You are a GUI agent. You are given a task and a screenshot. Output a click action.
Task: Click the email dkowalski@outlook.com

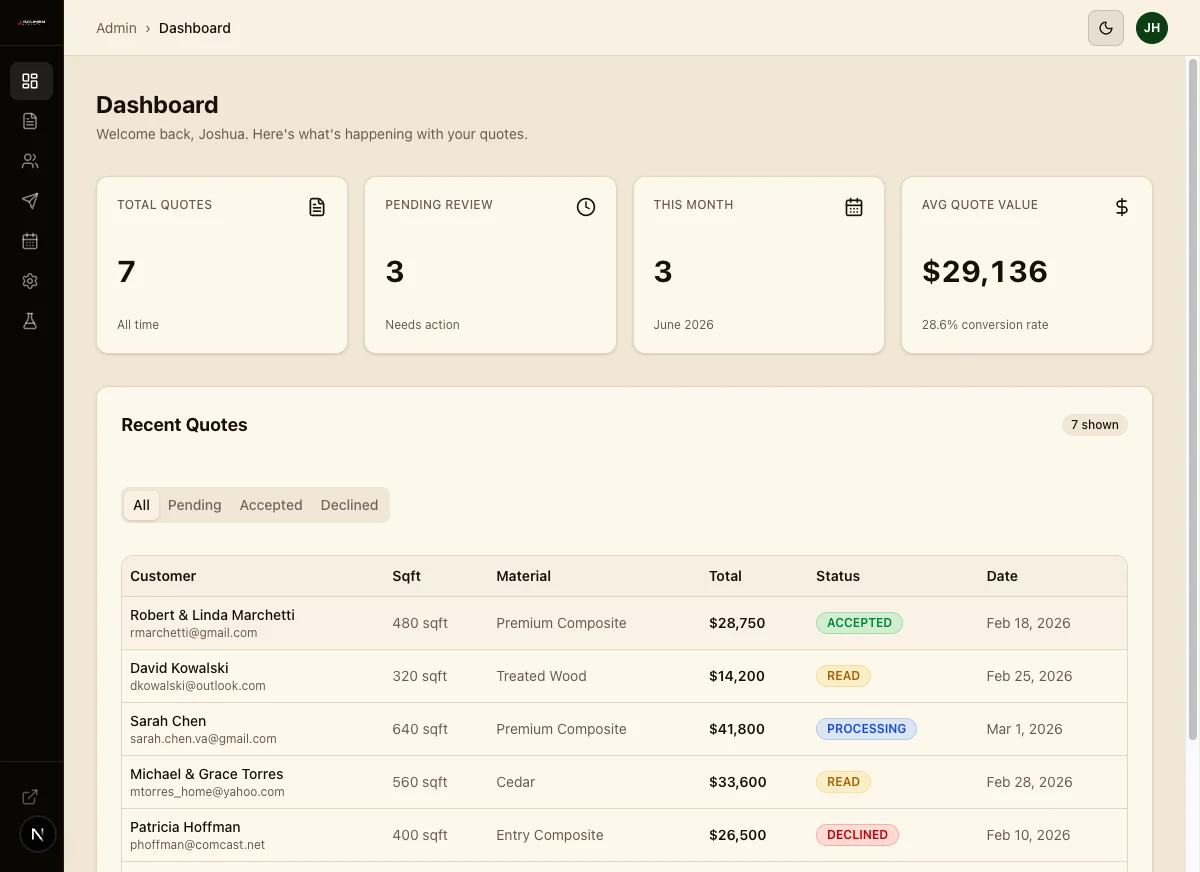198,686
